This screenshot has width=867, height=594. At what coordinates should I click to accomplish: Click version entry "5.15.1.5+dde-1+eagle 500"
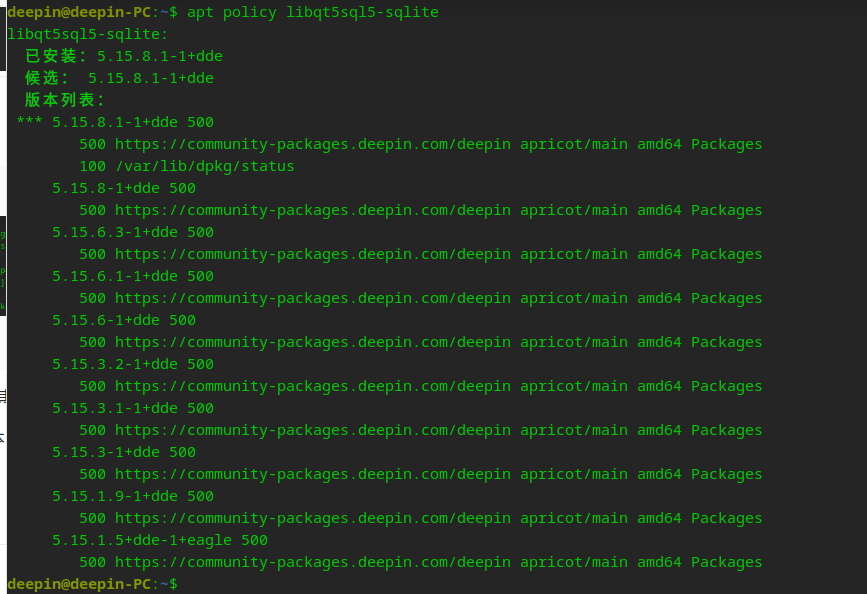(160, 540)
